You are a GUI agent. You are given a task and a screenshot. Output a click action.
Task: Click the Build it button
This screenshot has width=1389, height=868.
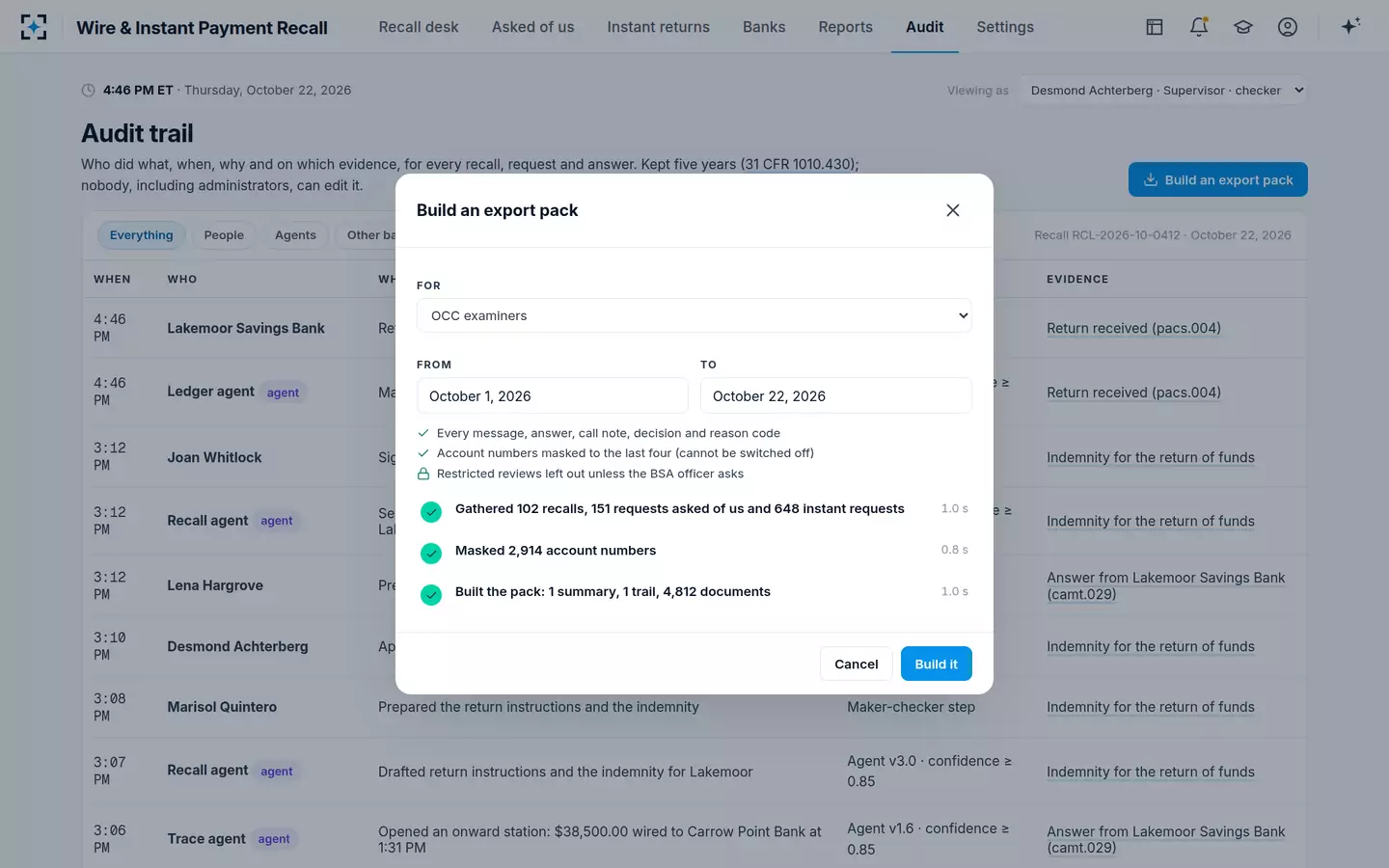937,664
